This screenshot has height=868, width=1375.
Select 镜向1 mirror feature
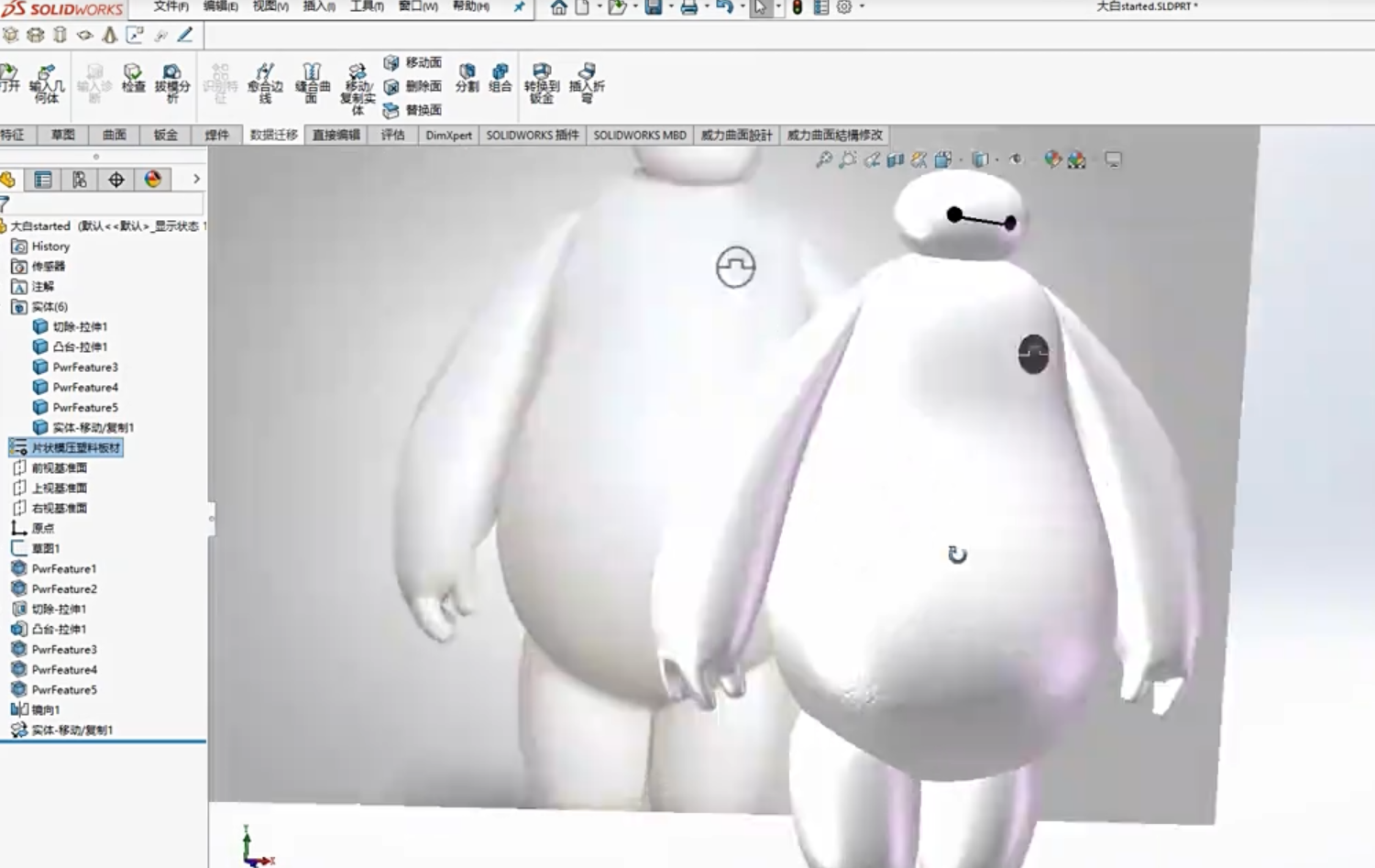coord(36,710)
